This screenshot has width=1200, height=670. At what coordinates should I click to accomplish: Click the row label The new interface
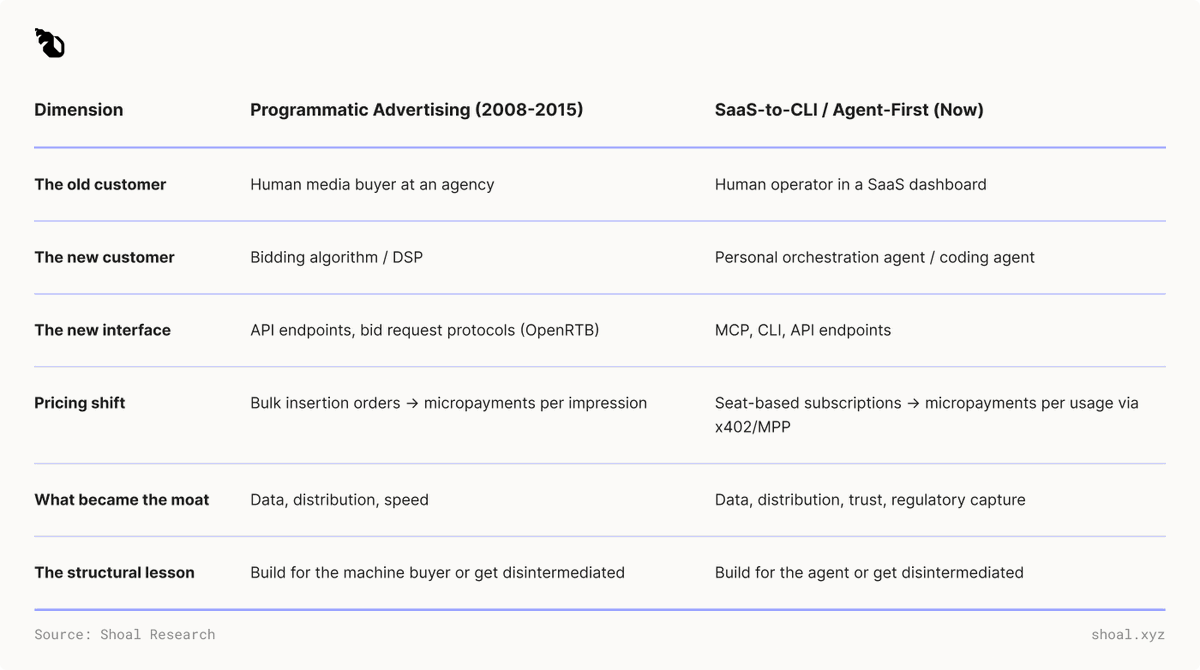point(102,330)
